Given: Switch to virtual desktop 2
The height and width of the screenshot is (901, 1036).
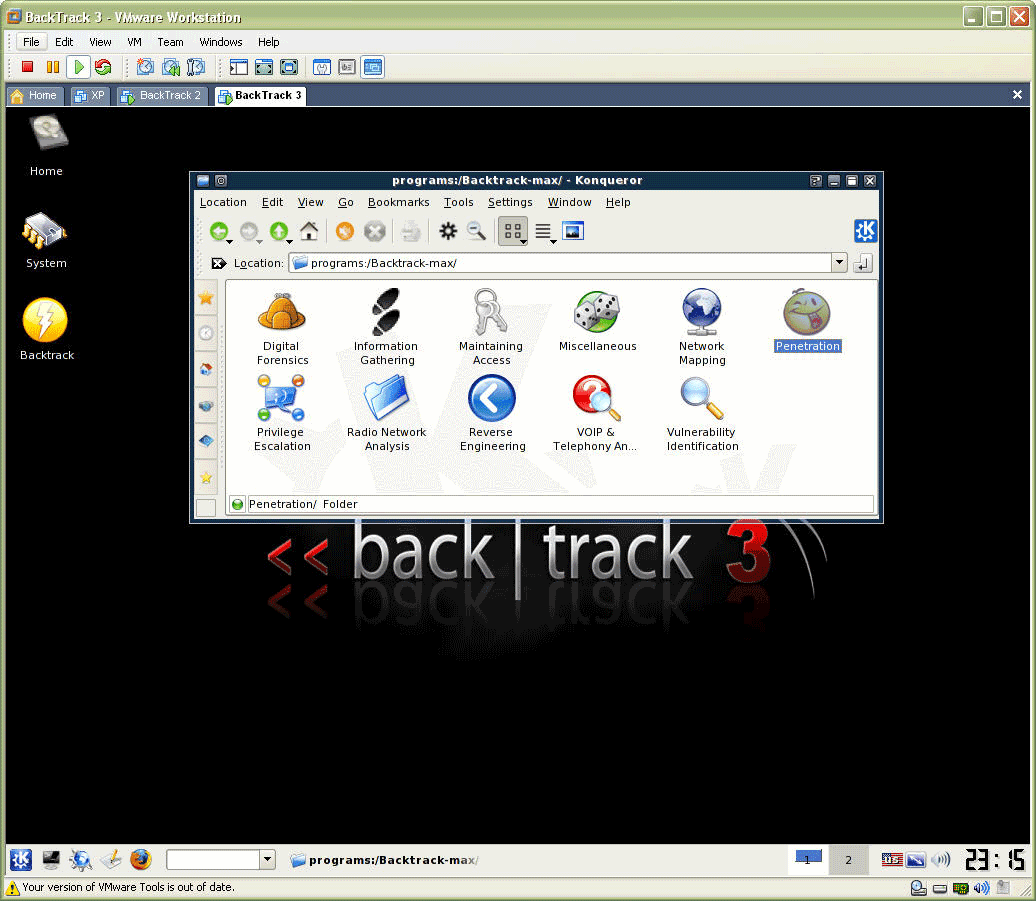Looking at the screenshot, I should (x=847, y=859).
